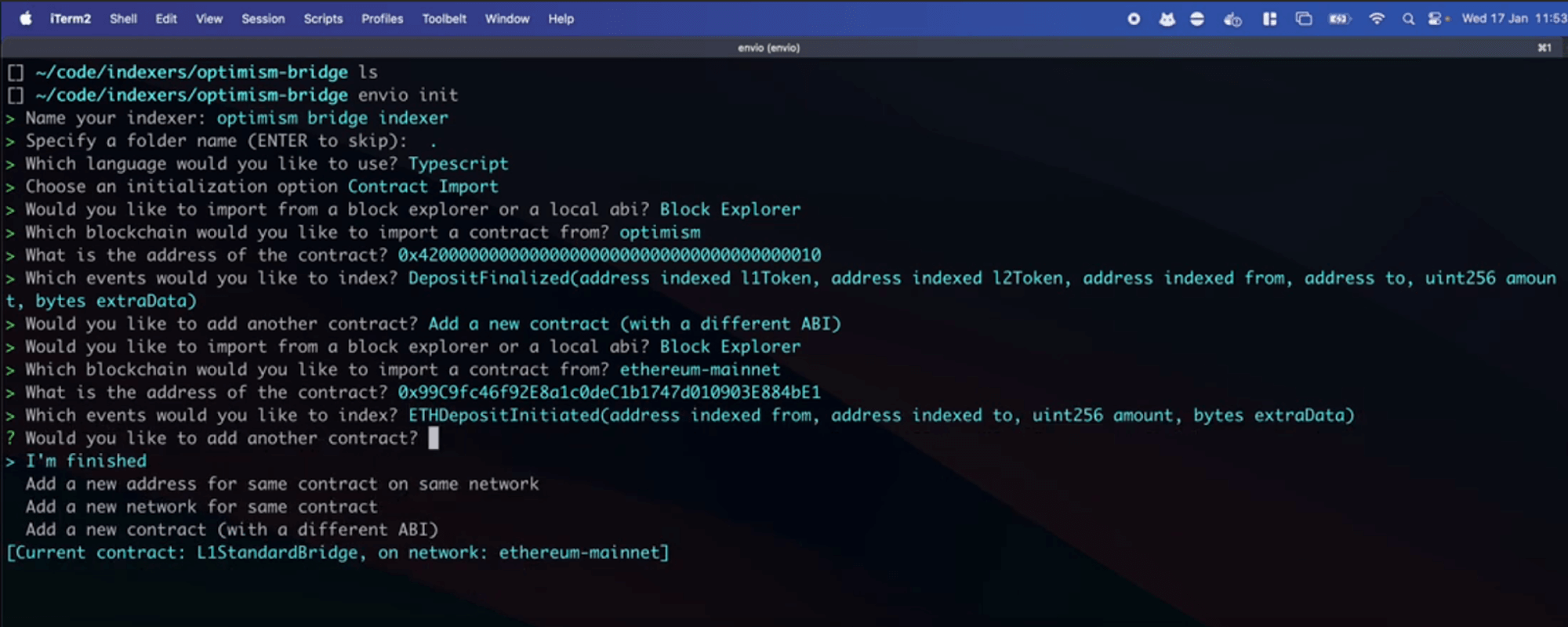Open the Window menu

click(x=507, y=19)
